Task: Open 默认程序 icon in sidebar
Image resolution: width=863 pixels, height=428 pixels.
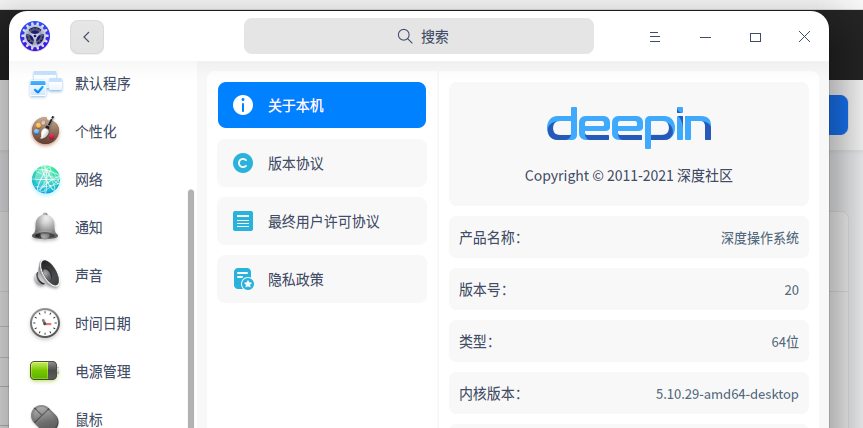Action: tap(46, 84)
